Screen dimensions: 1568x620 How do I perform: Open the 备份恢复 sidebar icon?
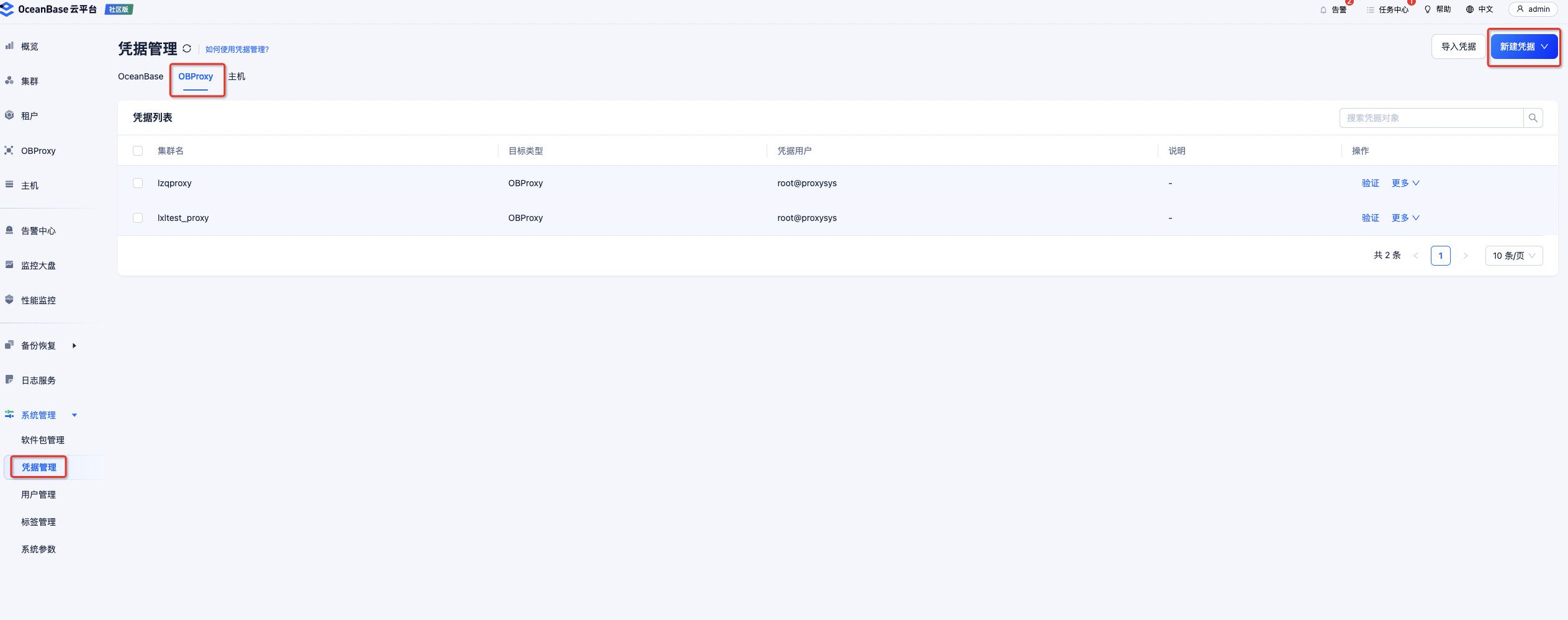(x=9, y=345)
